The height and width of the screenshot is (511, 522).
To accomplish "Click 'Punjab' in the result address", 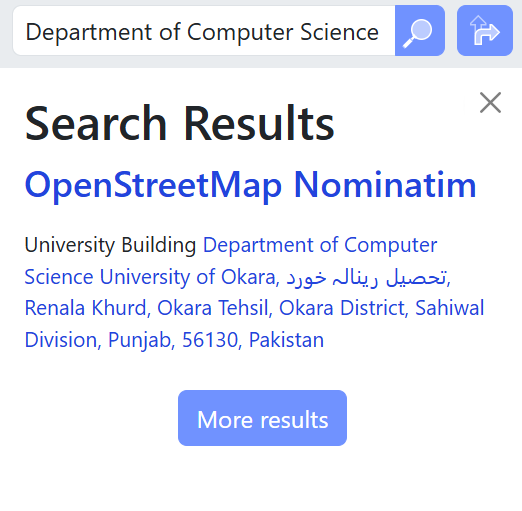I will [x=139, y=340].
